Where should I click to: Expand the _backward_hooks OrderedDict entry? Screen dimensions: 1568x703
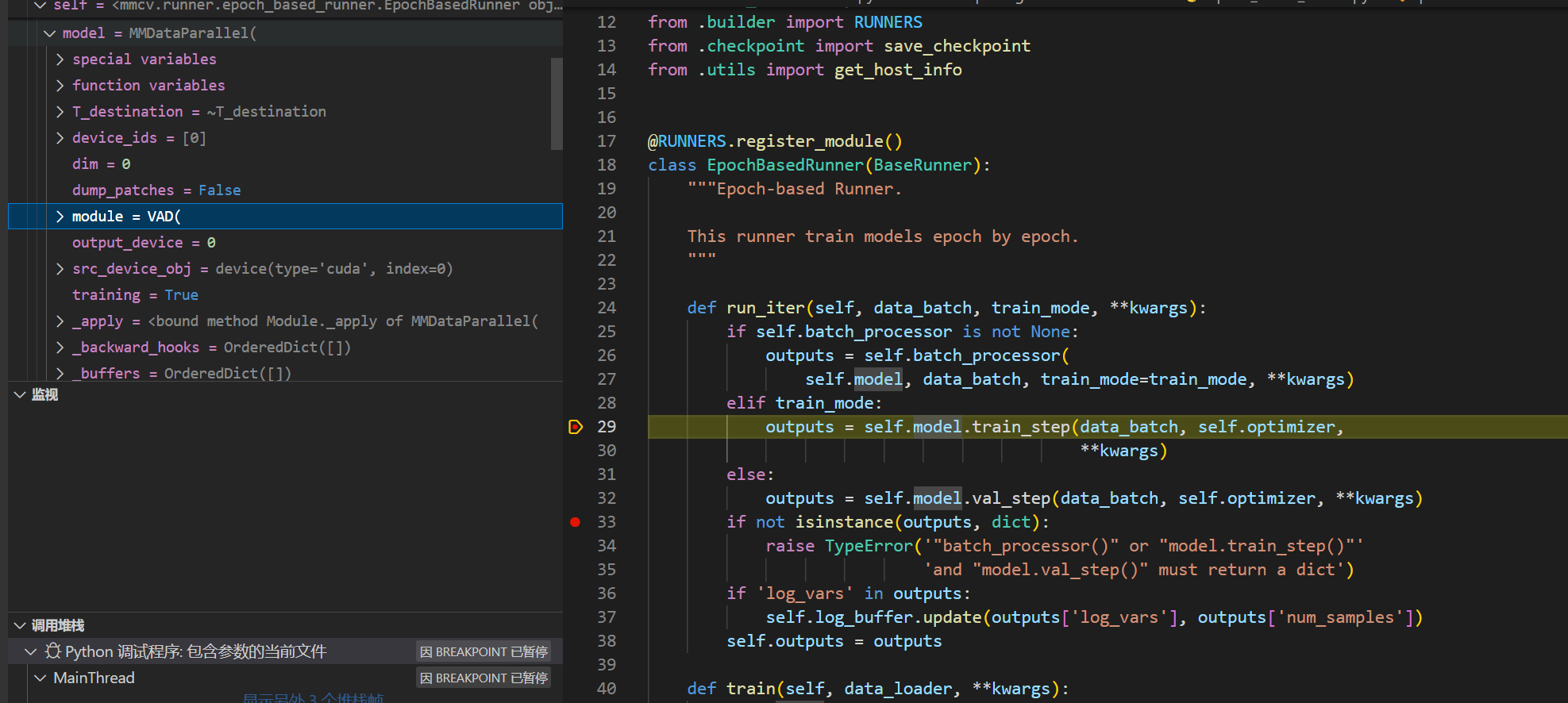click(x=60, y=348)
